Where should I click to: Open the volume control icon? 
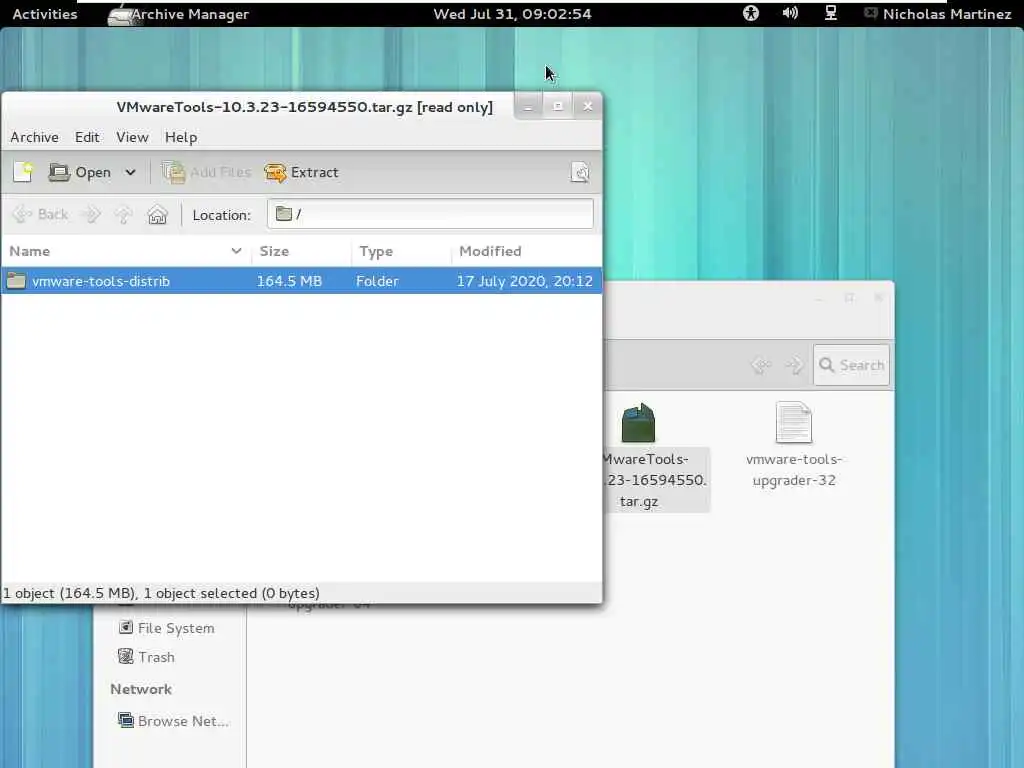(x=790, y=13)
